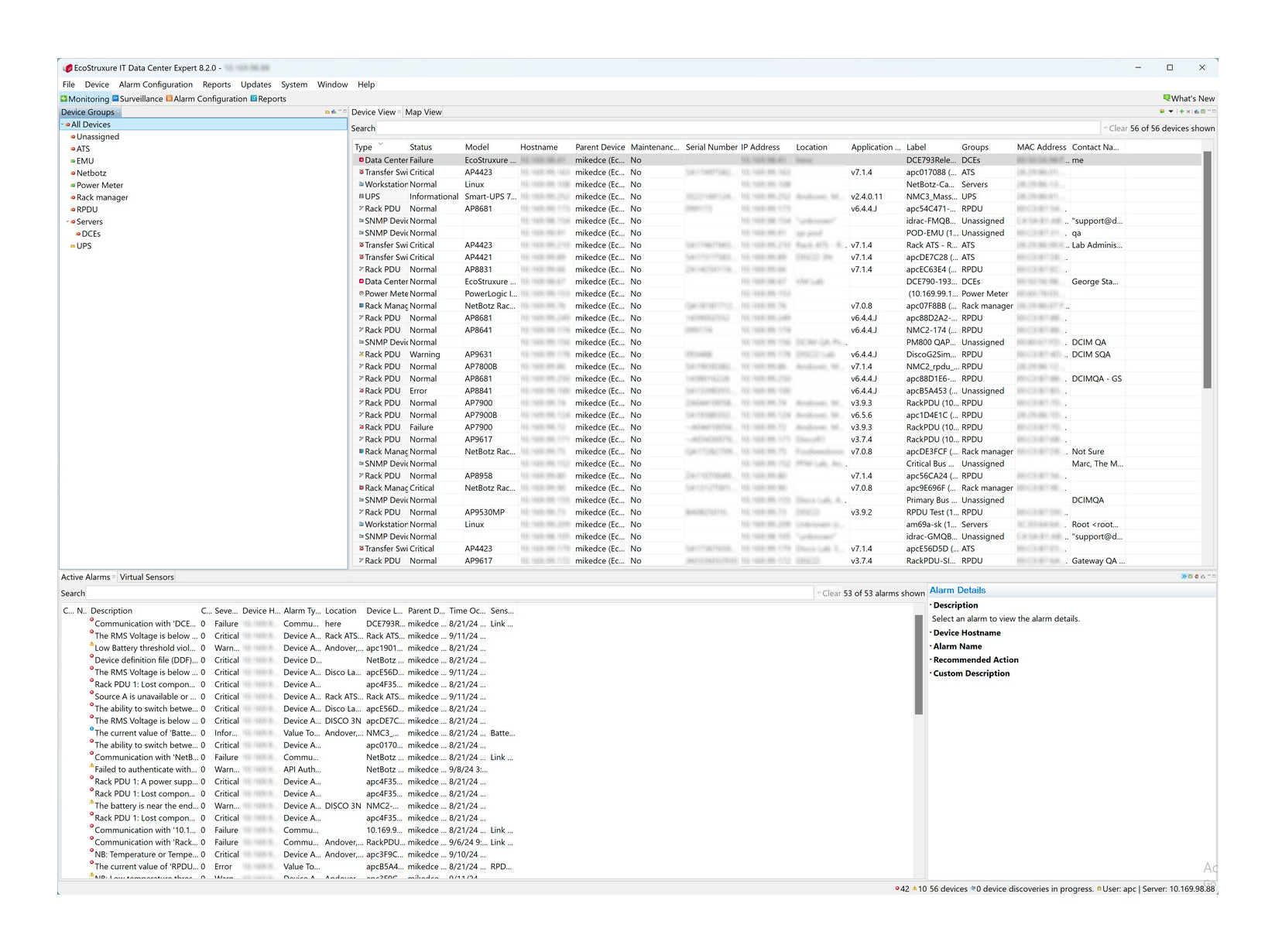Select the Active Alarms tab
Screen dimensions: 1275x952
86,577
